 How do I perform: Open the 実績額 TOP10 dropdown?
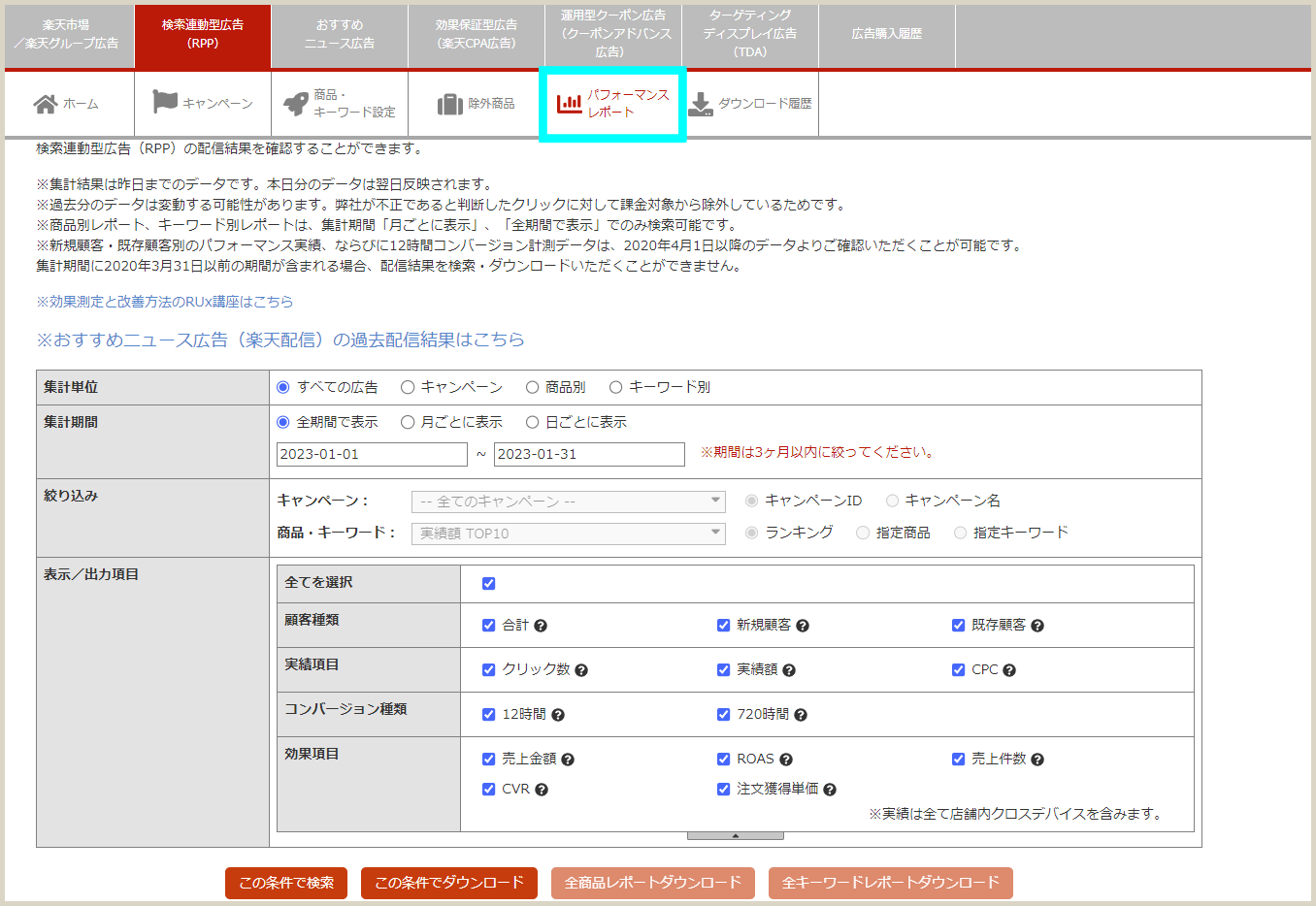pos(569,534)
